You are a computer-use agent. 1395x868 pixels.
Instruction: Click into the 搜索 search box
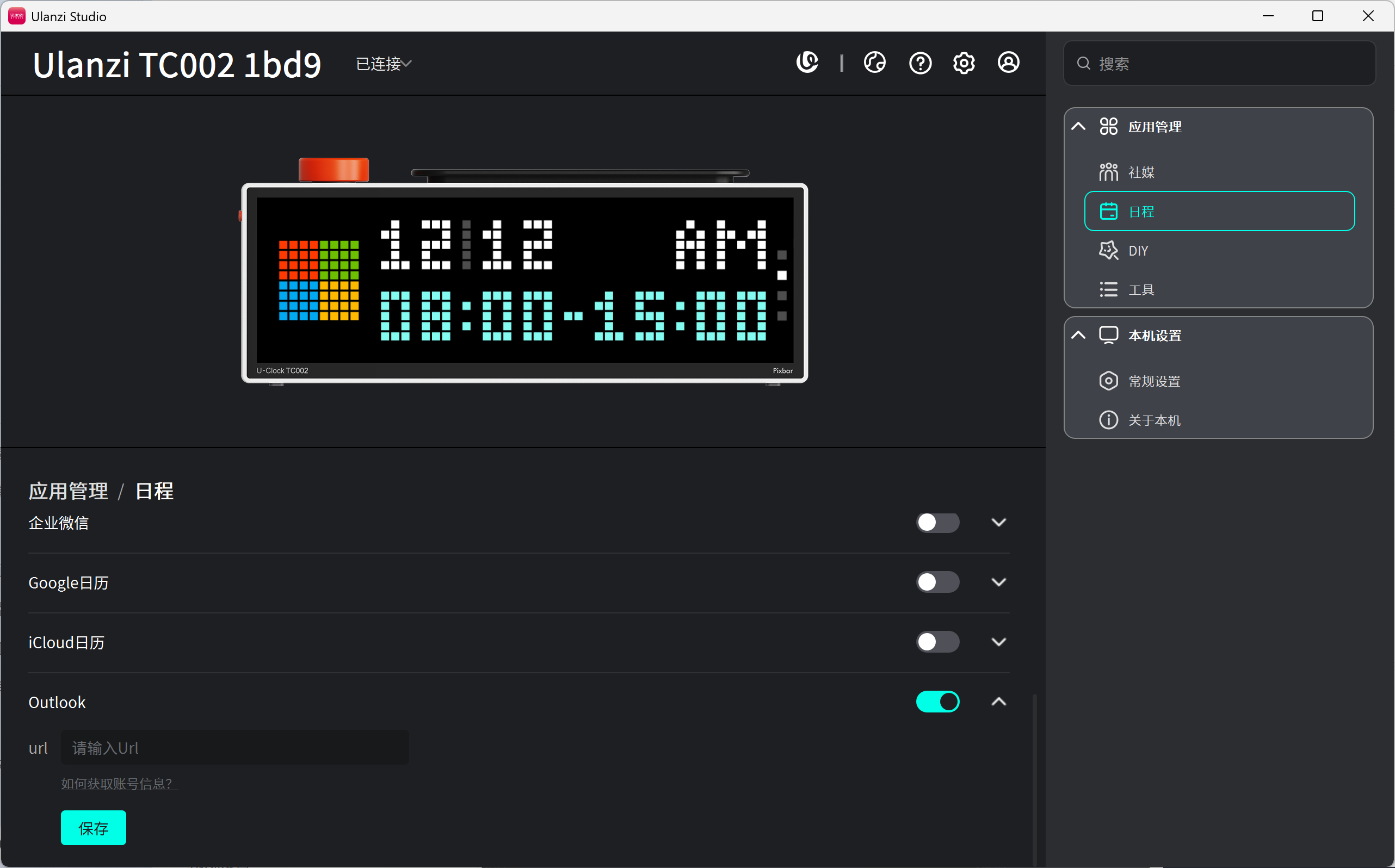(x=1219, y=63)
